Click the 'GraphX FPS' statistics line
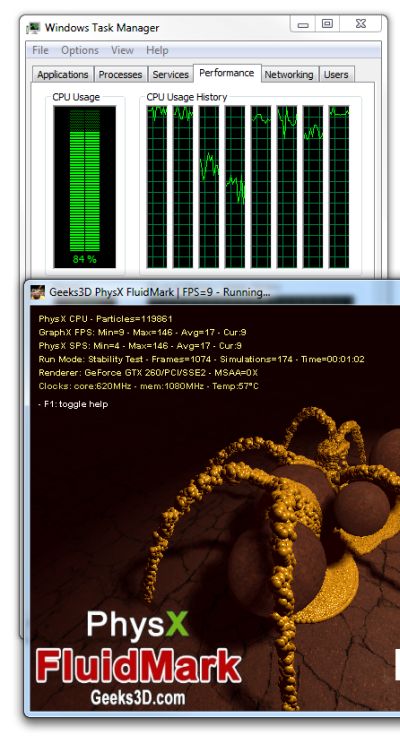Image resolution: width=400 pixels, height=744 pixels. pyautogui.click(x=142, y=332)
